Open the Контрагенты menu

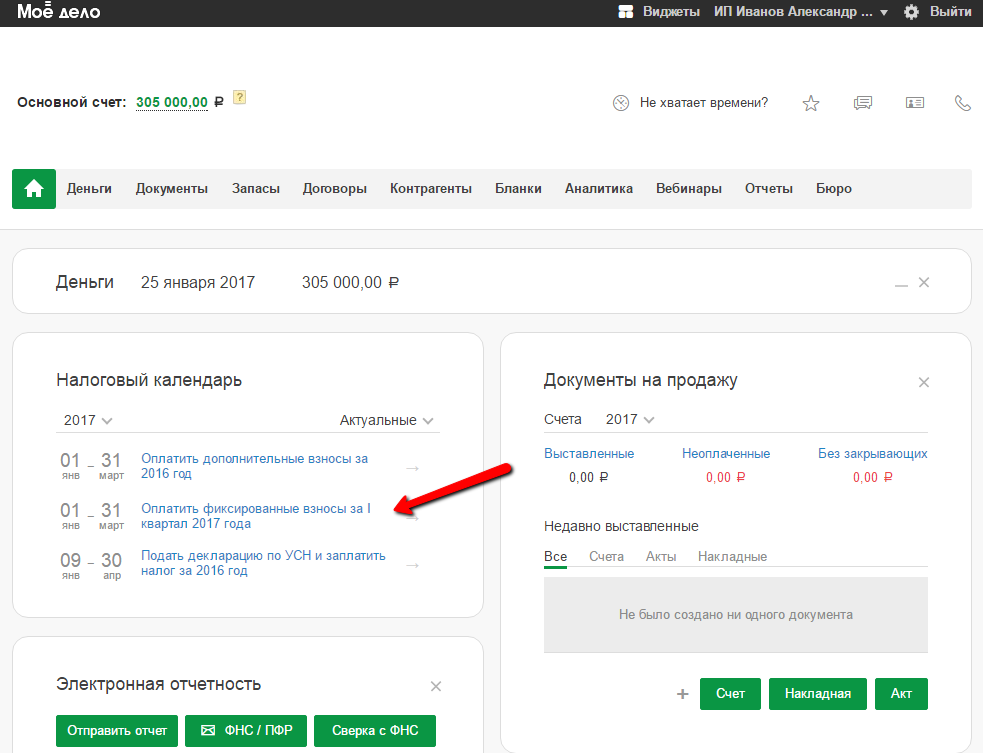[x=431, y=189]
